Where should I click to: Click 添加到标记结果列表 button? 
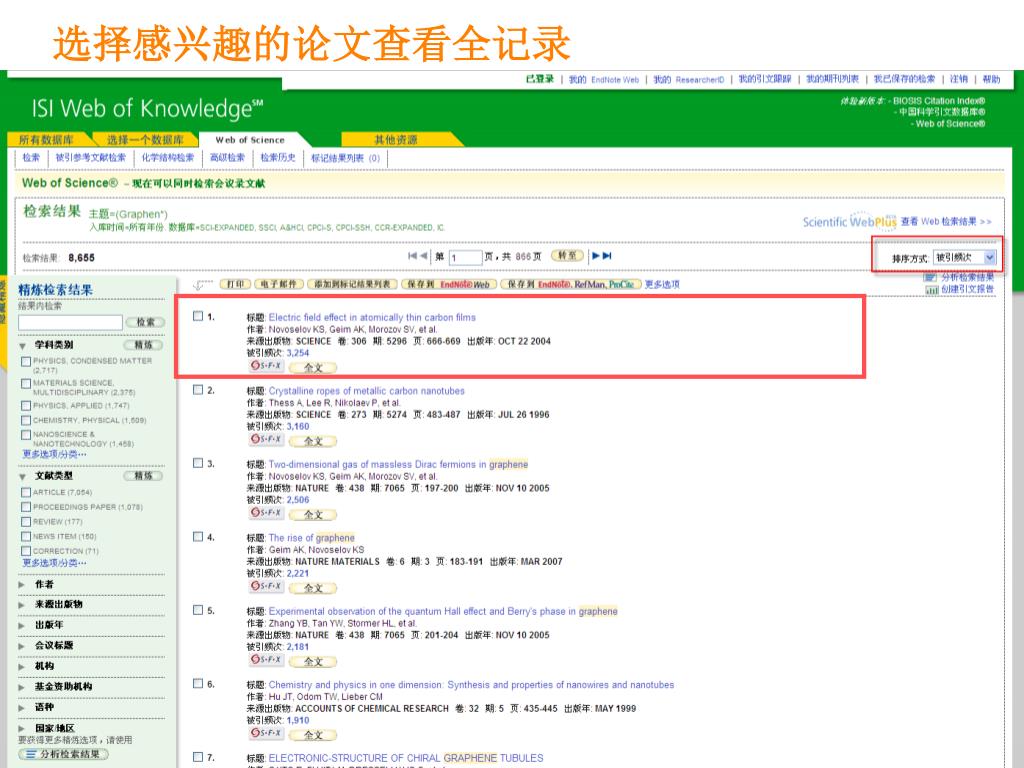(352, 285)
